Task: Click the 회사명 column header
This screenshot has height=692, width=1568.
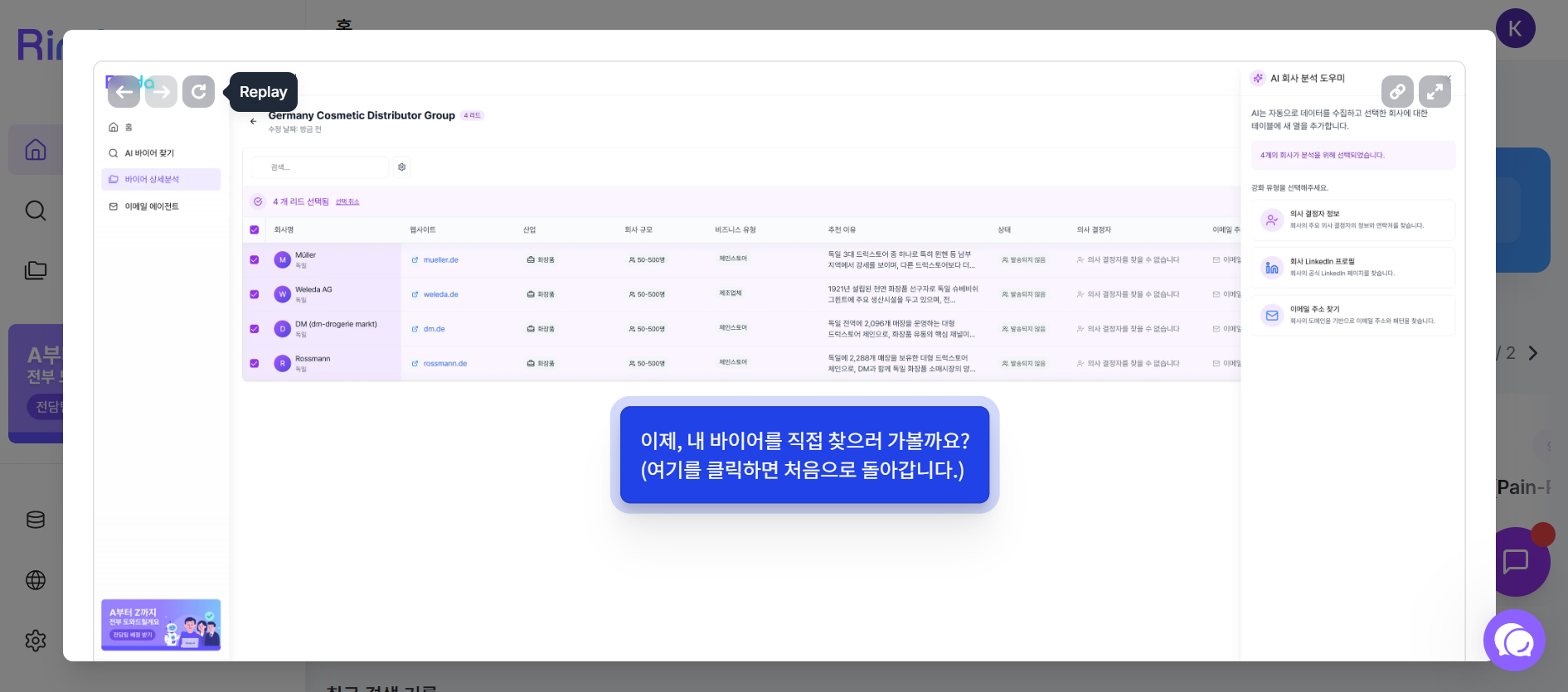Action: (284, 230)
